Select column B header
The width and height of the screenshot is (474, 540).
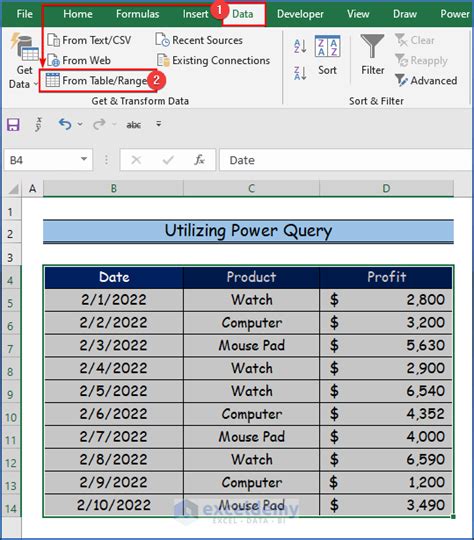(113, 189)
